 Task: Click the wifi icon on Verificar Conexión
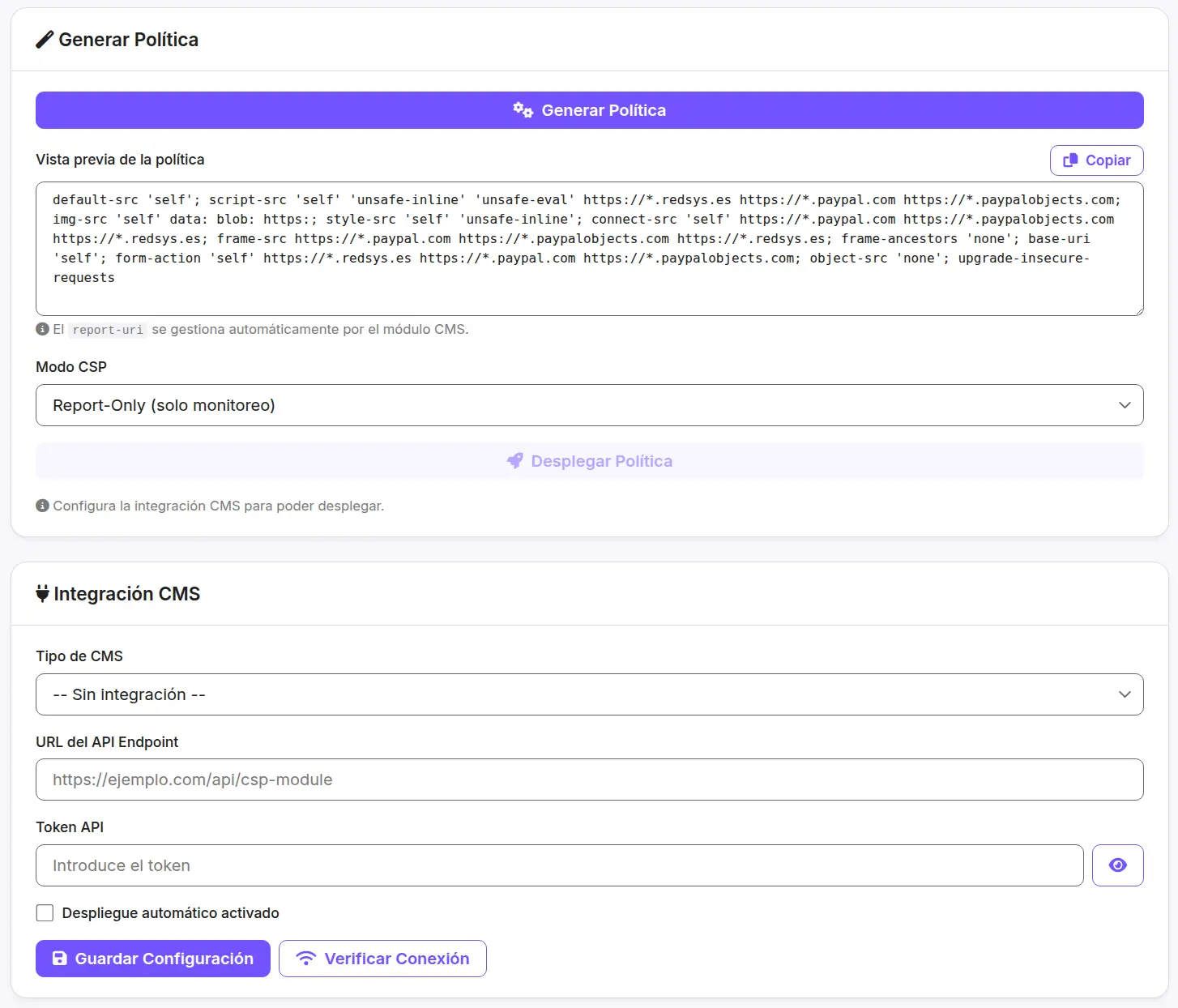coord(305,959)
